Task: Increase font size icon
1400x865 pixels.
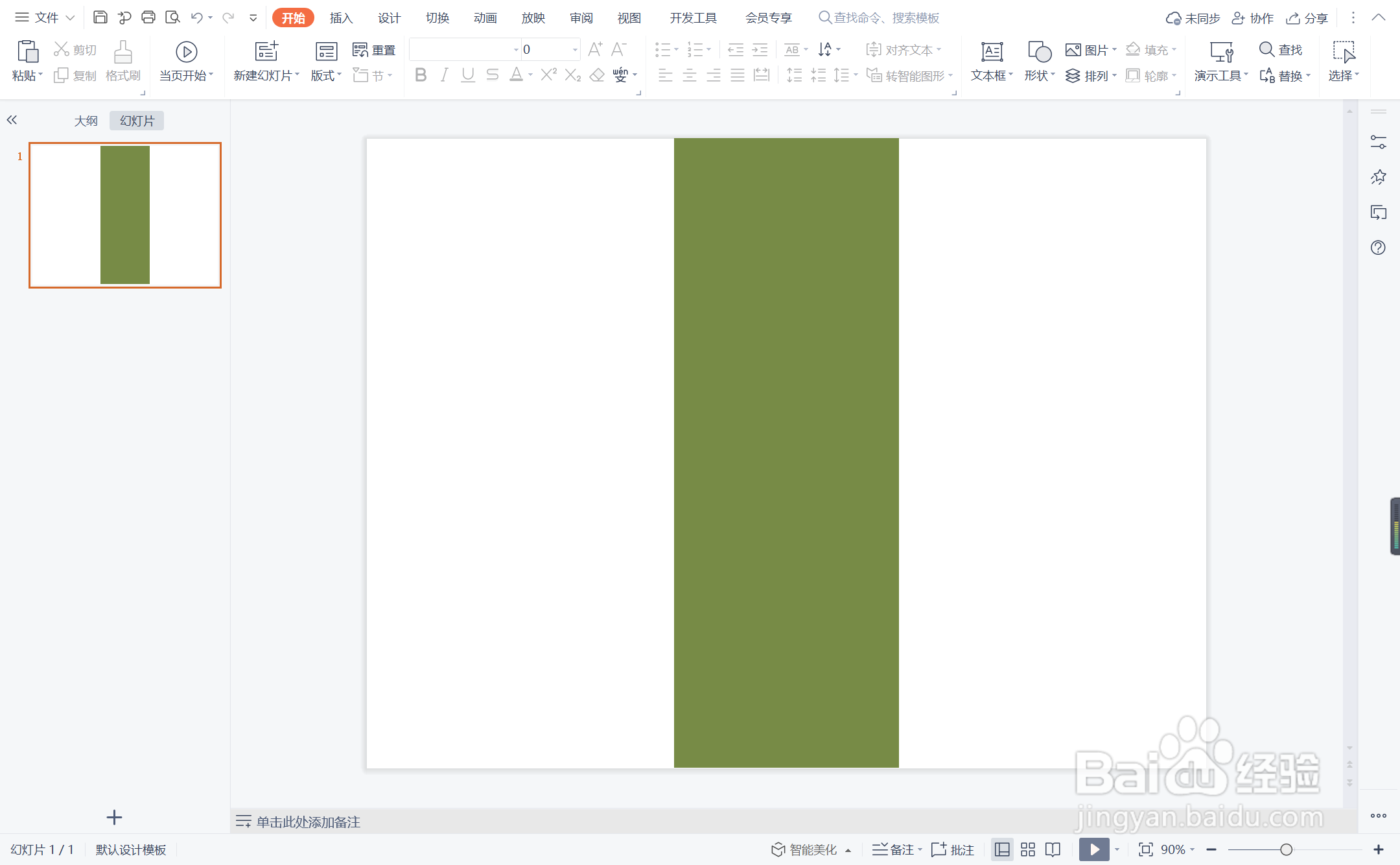Action: click(595, 49)
